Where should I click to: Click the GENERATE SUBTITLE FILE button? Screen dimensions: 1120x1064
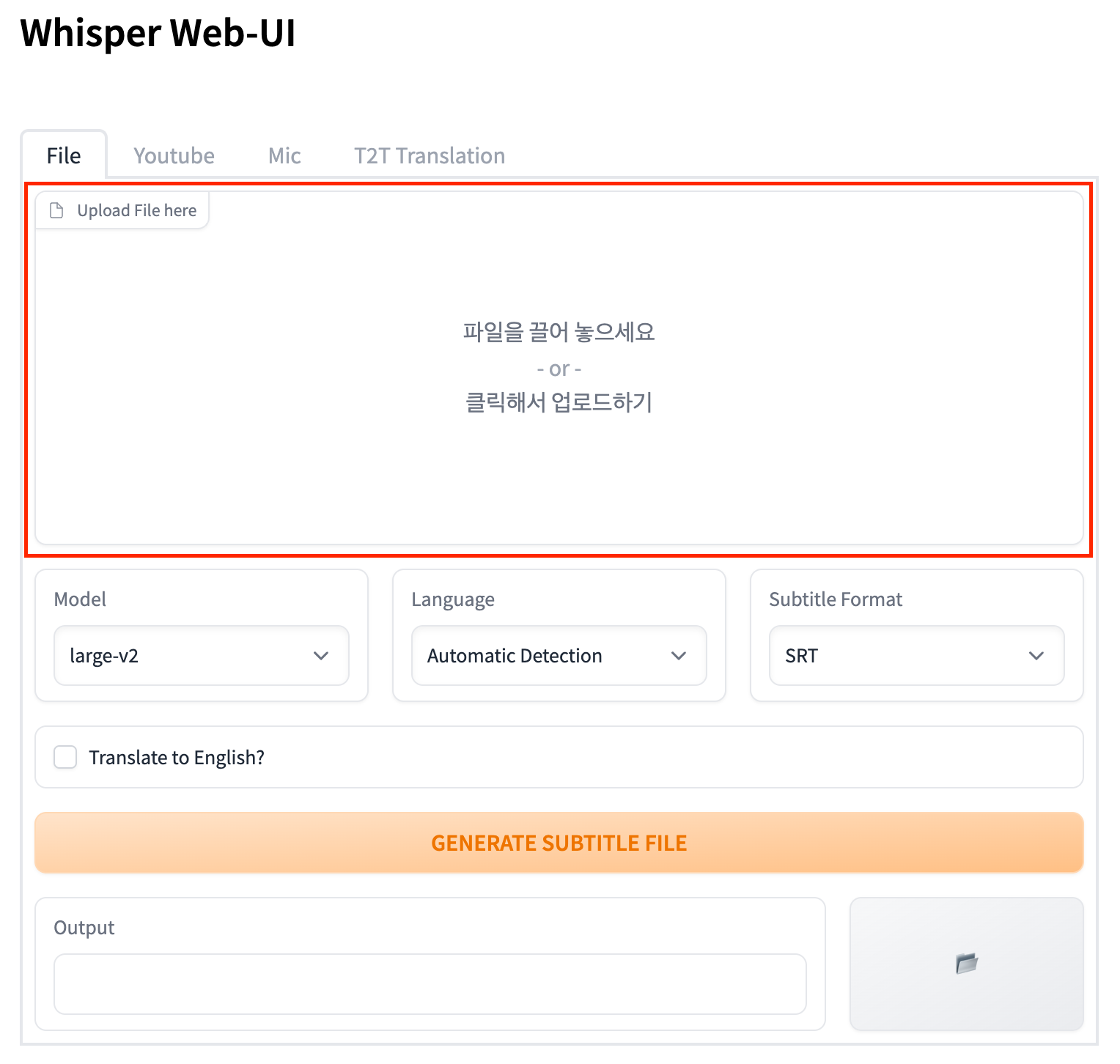point(559,843)
